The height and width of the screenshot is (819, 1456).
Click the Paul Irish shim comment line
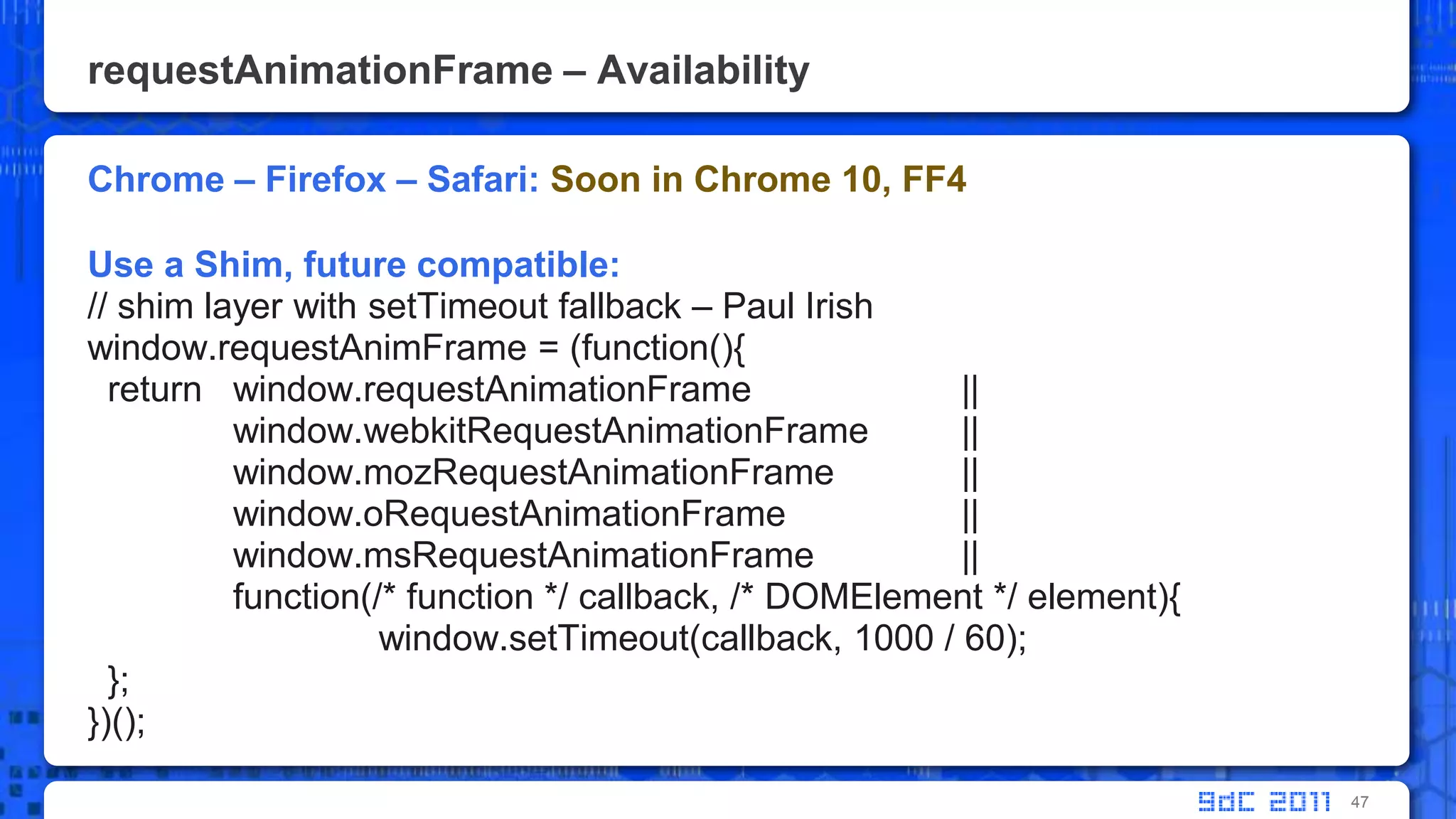tap(480, 306)
